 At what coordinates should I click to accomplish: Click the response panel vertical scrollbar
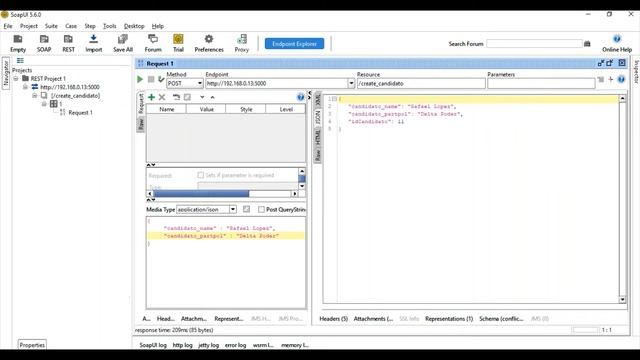coord(622,199)
